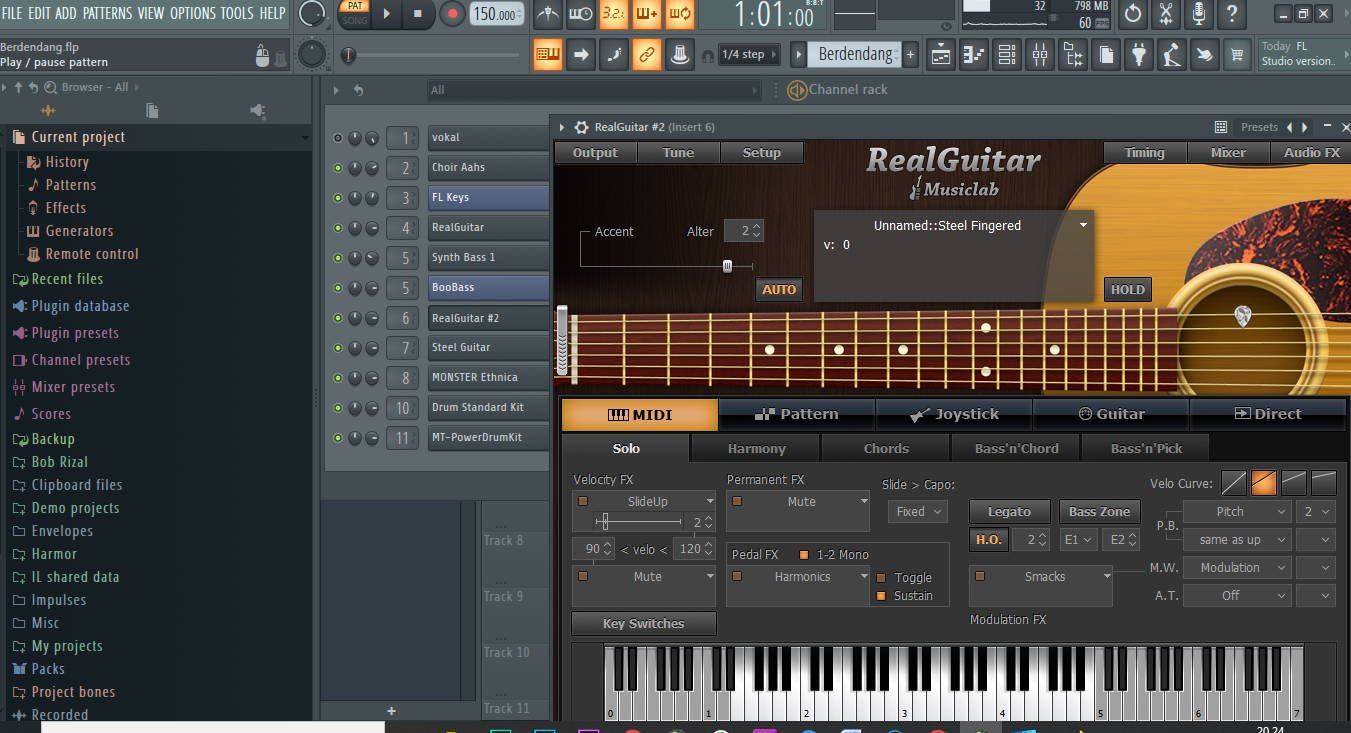Click the Bass Zone button

pyautogui.click(x=1099, y=511)
